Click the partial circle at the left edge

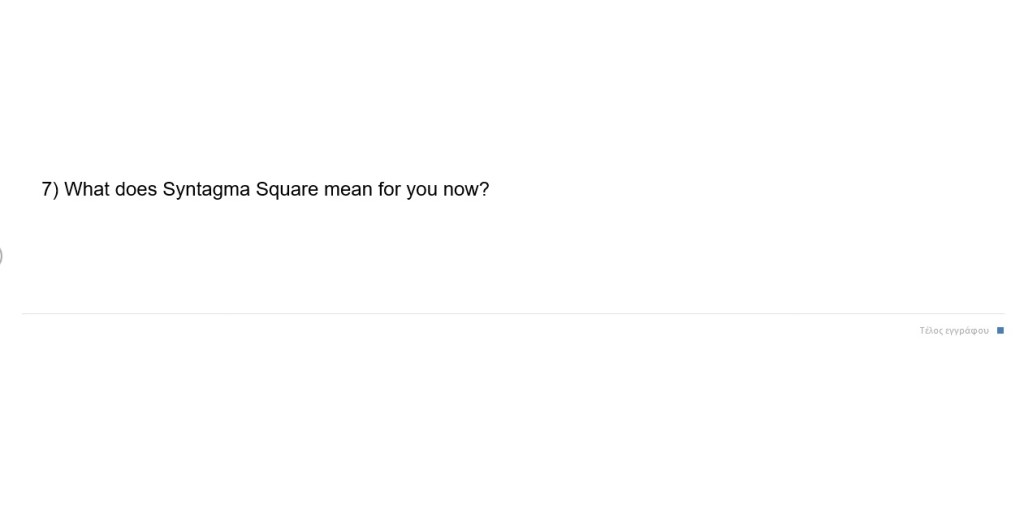point(1,255)
